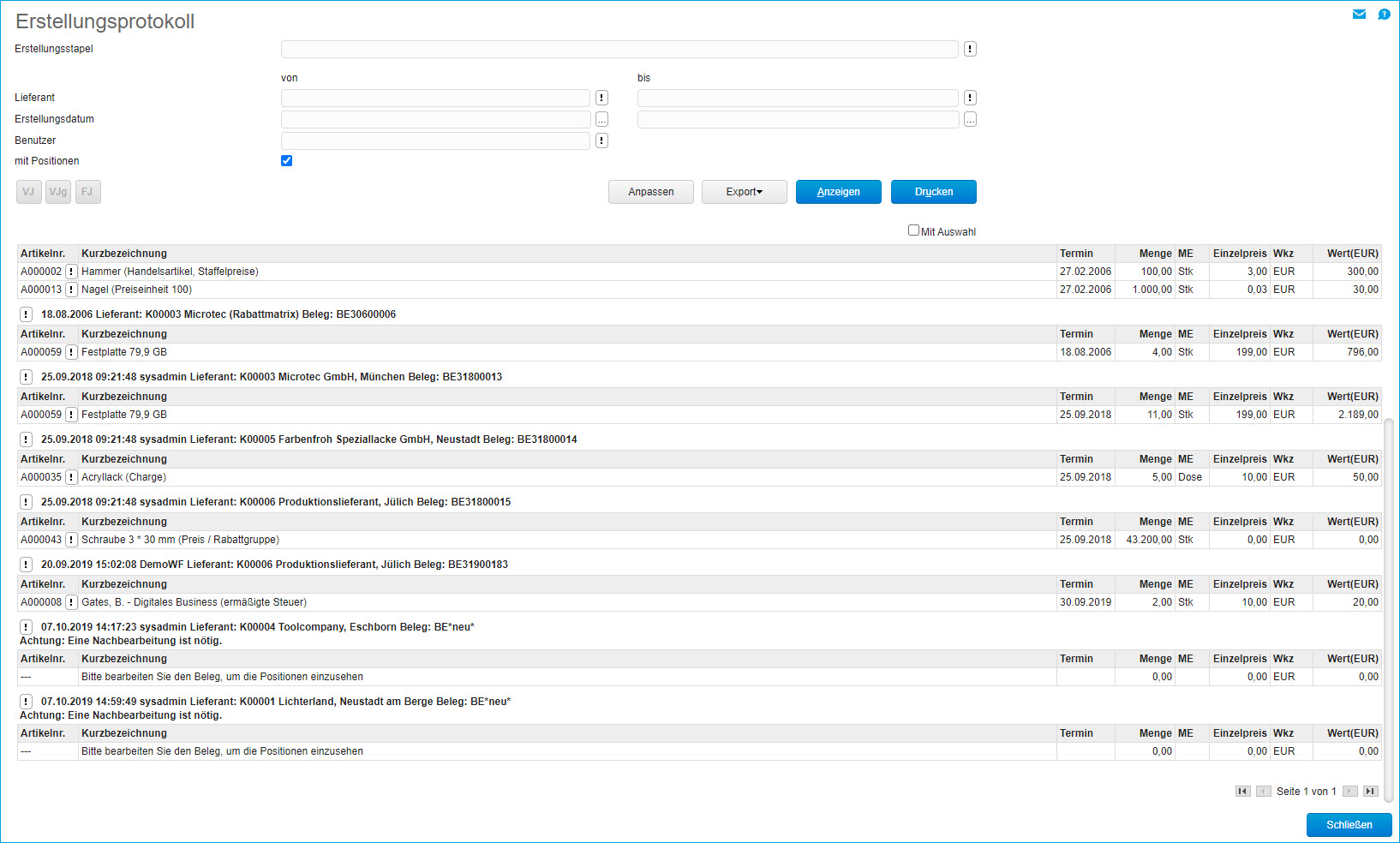The height and width of the screenshot is (843, 1400).
Task: Open the info icon for beleg BE31900183
Action: click(x=27, y=565)
